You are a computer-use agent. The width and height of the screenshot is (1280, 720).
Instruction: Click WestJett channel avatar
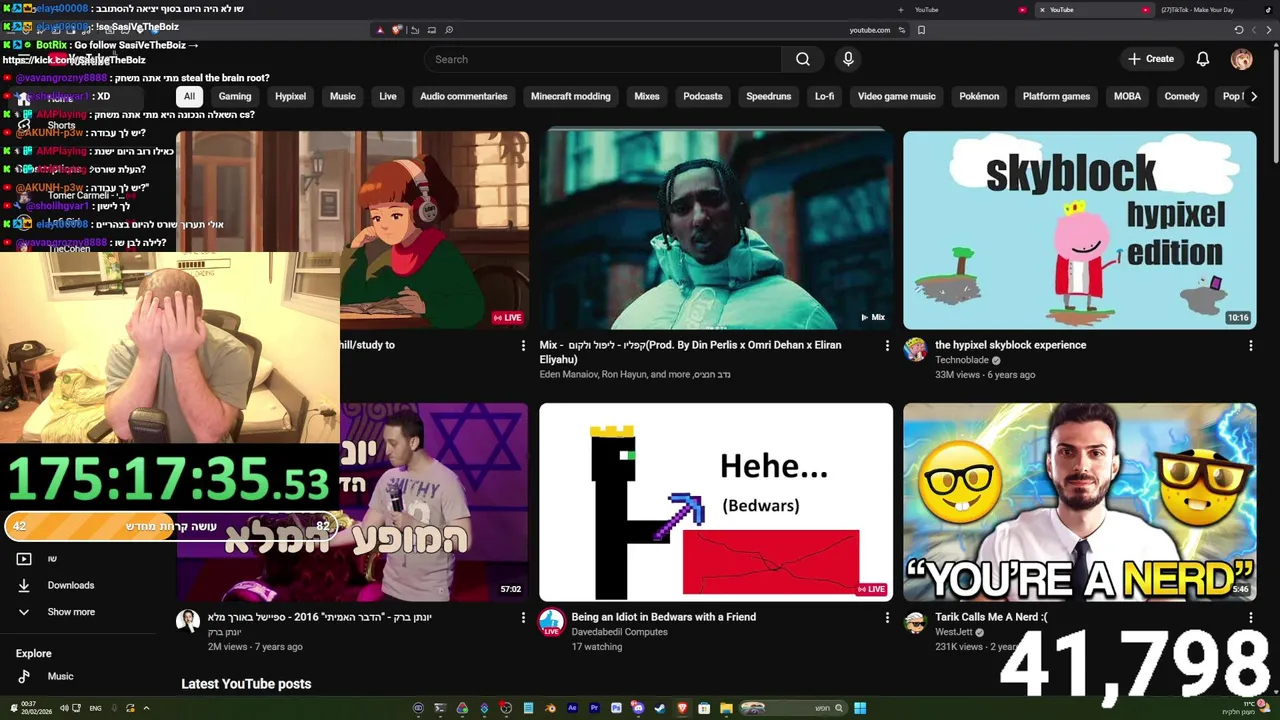915,622
